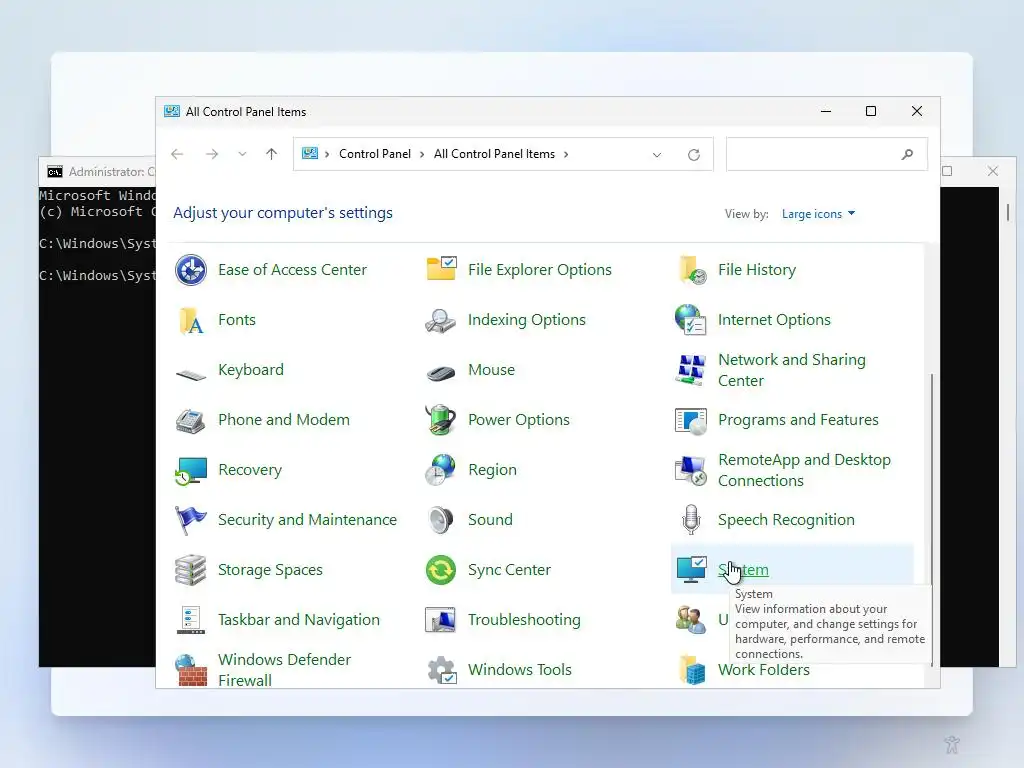The width and height of the screenshot is (1024, 768).
Task: Open the Ease of Access Center icon
Action: (191, 270)
